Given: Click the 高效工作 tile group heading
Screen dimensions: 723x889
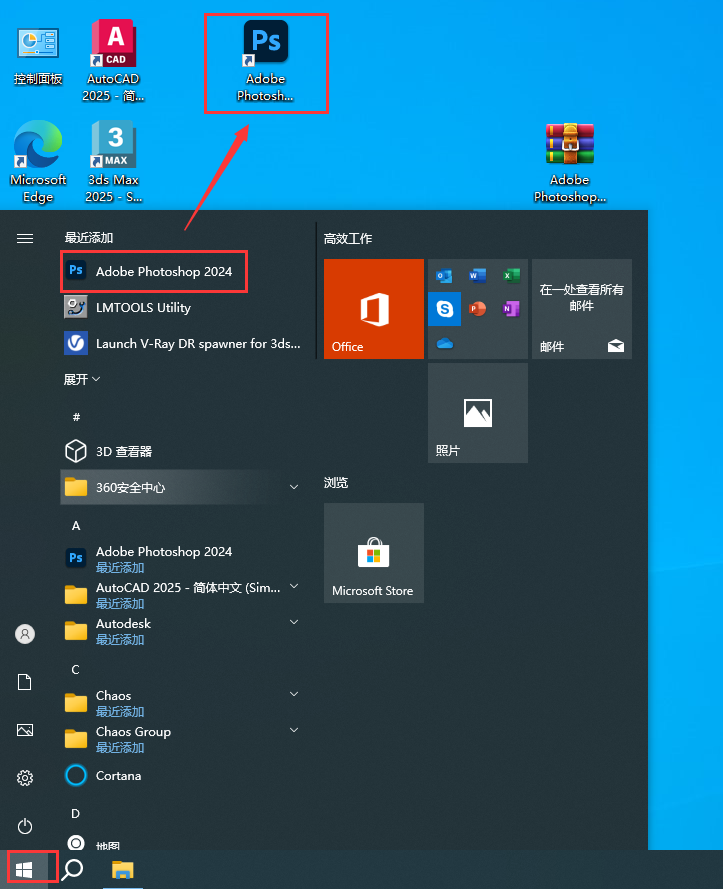Looking at the screenshot, I should [x=348, y=239].
